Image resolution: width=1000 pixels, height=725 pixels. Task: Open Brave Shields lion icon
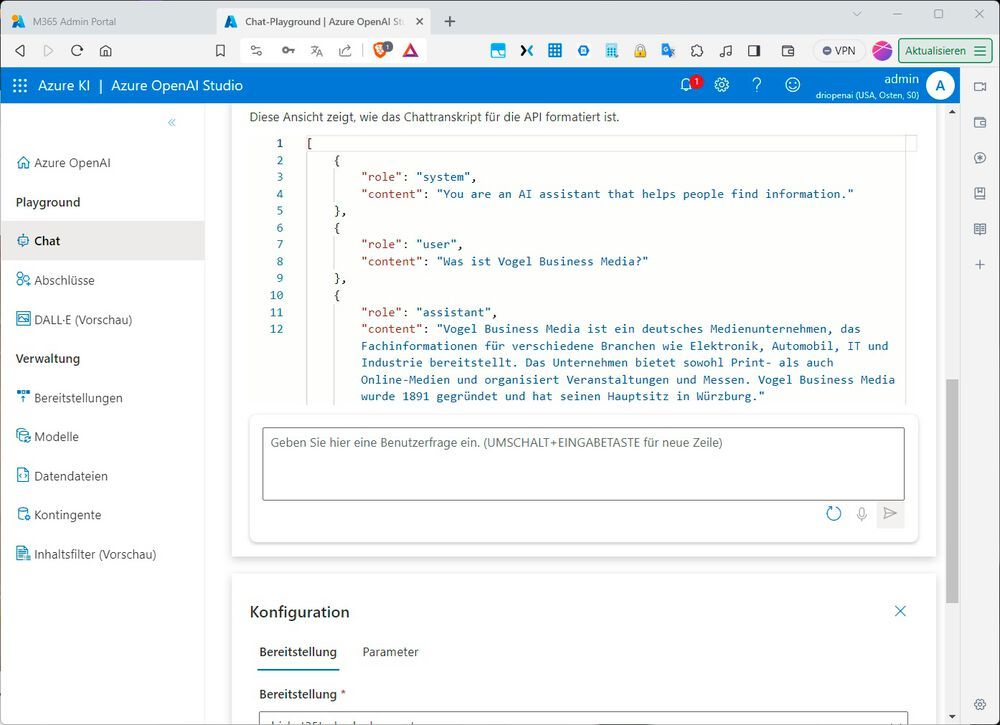point(381,50)
